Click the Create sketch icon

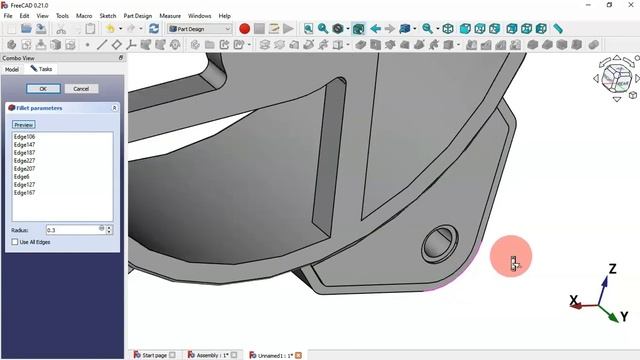pyautogui.click(x=27, y=44)
